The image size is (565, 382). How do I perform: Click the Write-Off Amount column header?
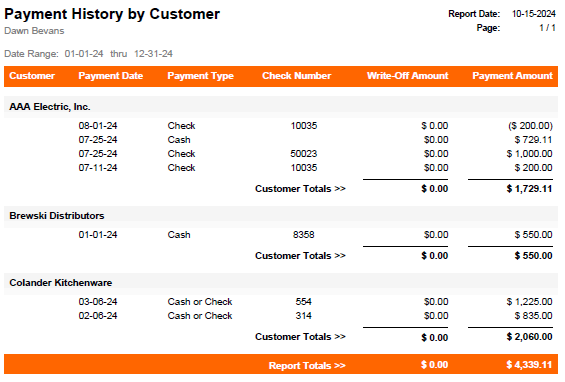(x=408, y=76)
